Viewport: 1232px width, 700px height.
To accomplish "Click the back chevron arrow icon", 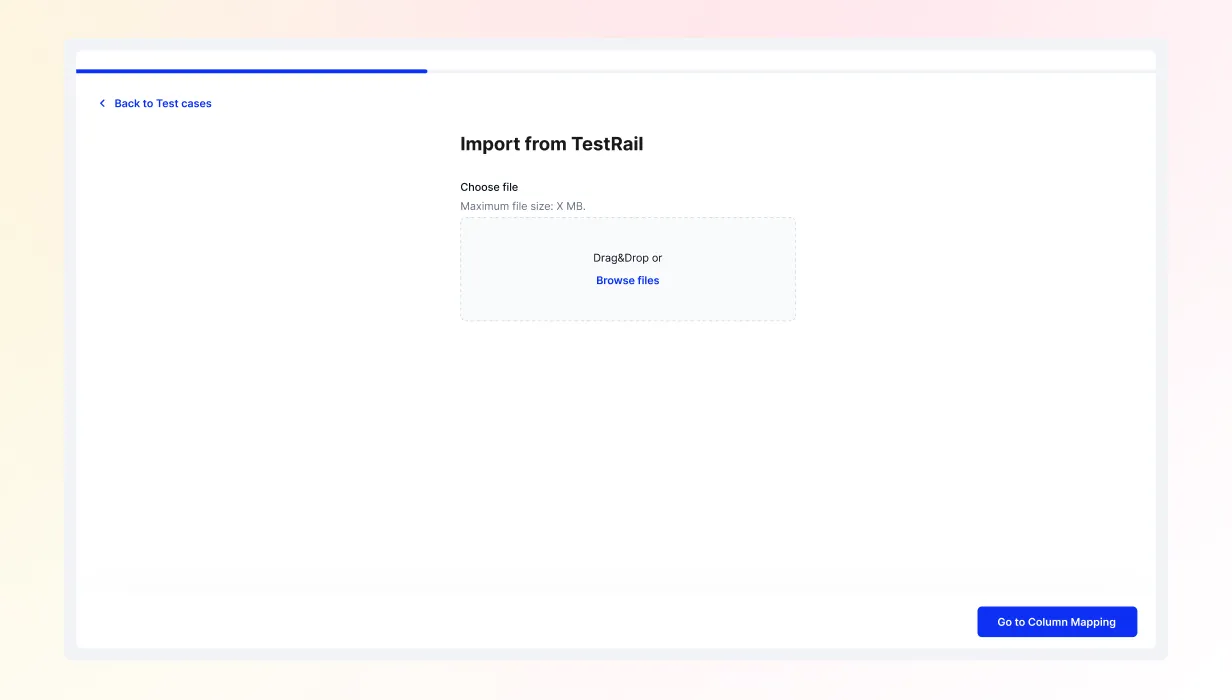I will 102,103.
